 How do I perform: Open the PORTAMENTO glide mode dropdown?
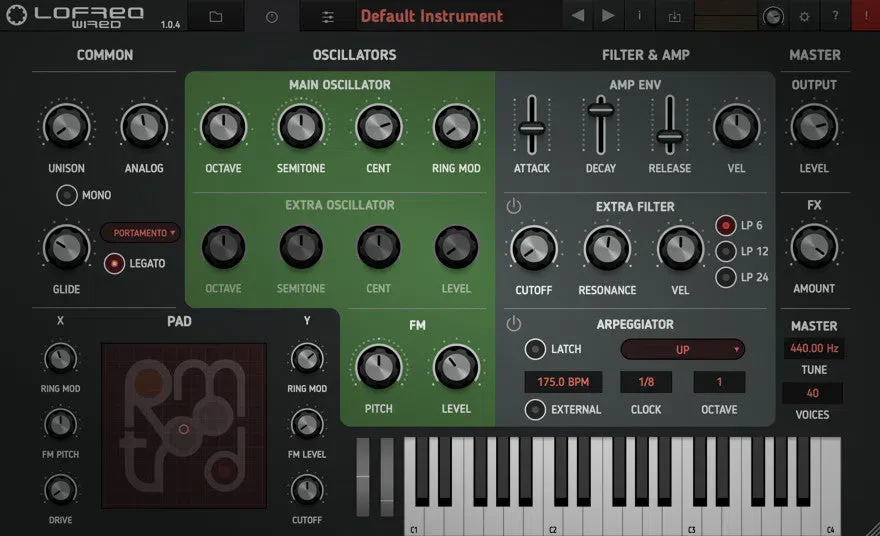(140, 232)
